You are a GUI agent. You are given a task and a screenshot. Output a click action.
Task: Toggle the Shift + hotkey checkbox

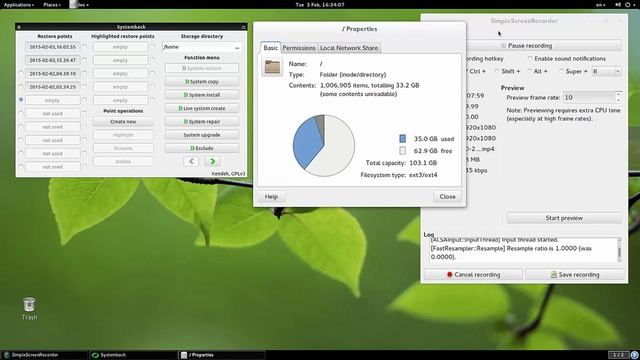coord(497,71)
